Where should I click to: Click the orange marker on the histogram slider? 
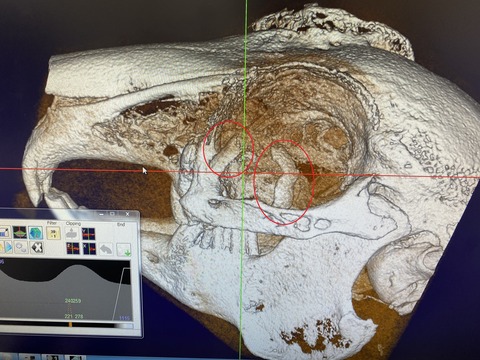[x=70, y=324]
